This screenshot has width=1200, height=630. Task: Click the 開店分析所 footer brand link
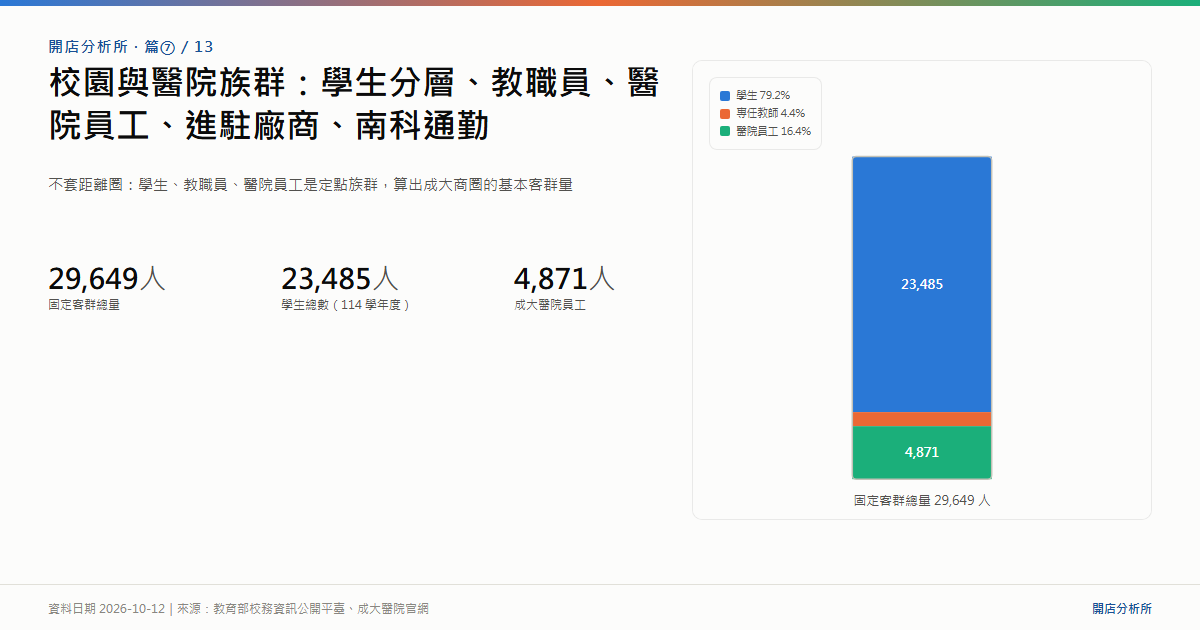tap(1122, 608)
